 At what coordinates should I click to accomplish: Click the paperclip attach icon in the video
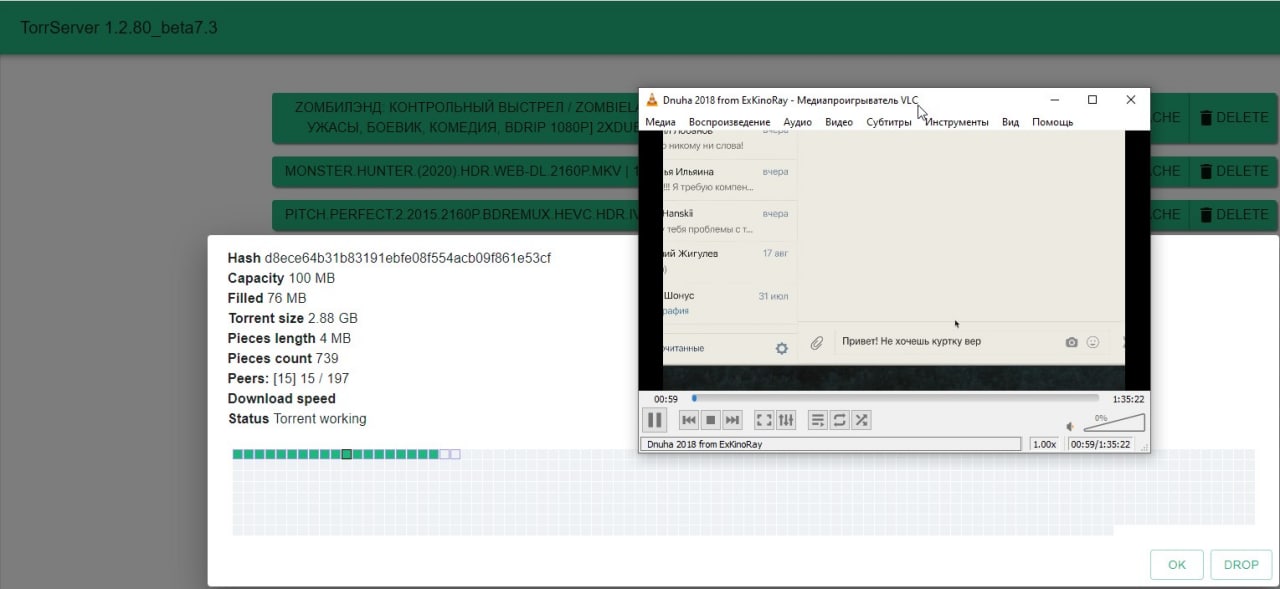[816, 343]
